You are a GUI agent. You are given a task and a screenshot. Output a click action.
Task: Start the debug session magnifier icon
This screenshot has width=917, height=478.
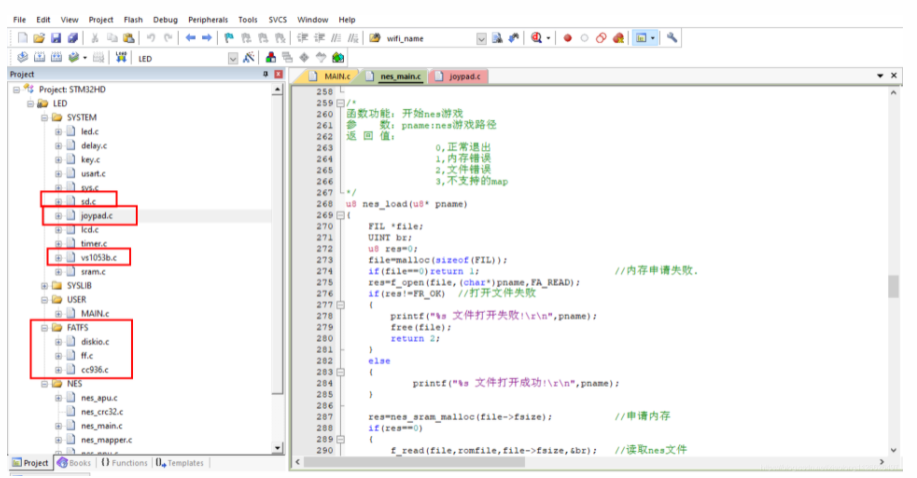[x=538, y=38]
